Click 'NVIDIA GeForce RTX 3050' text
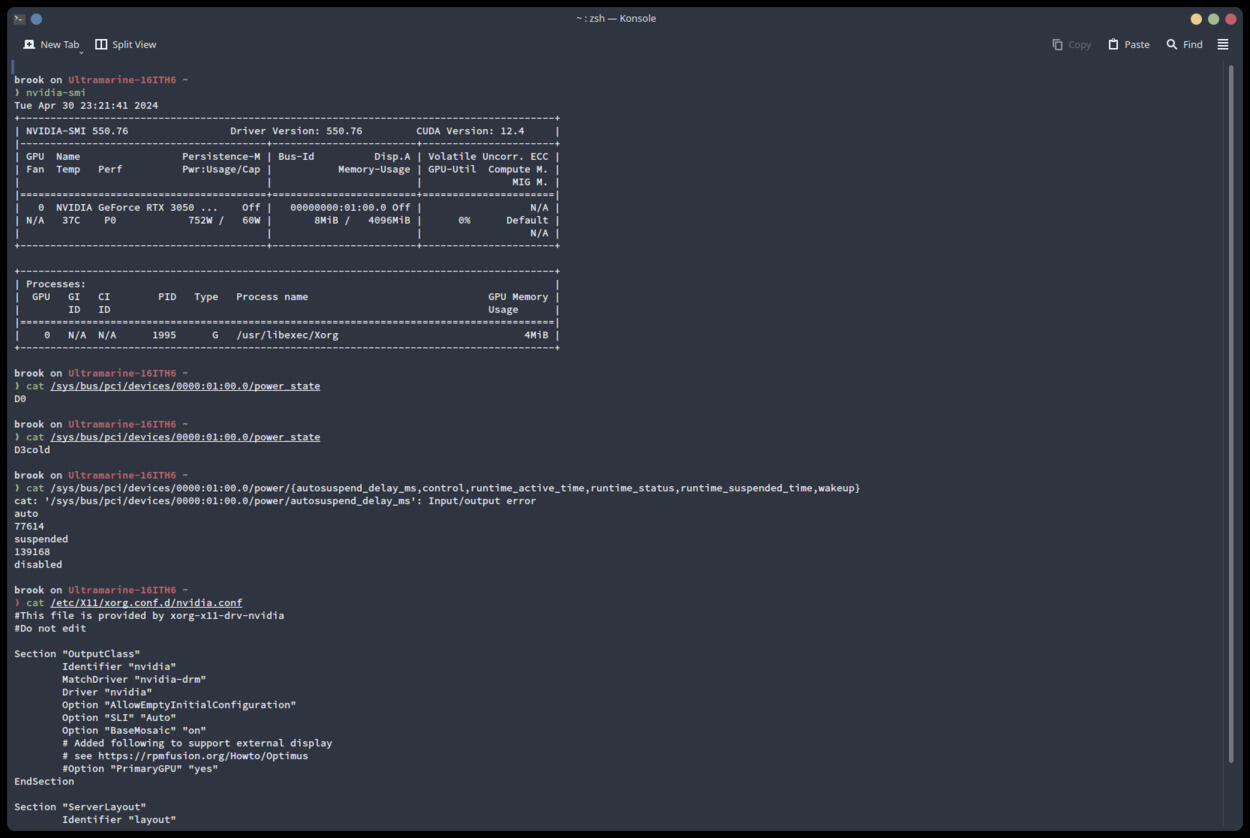This screenshot has width=1250, height=838. tap(125, 208)
